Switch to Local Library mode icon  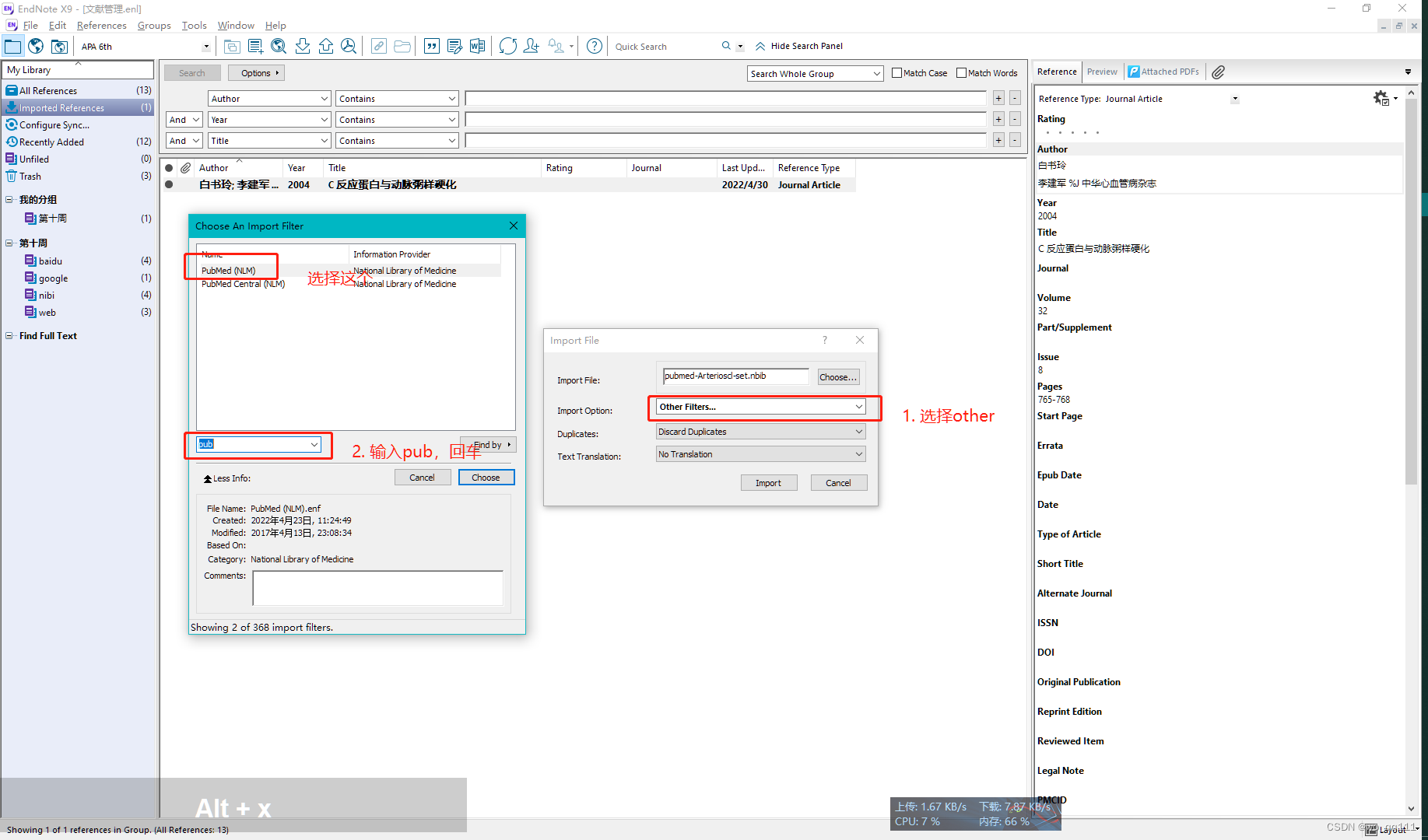pos(12,46)
